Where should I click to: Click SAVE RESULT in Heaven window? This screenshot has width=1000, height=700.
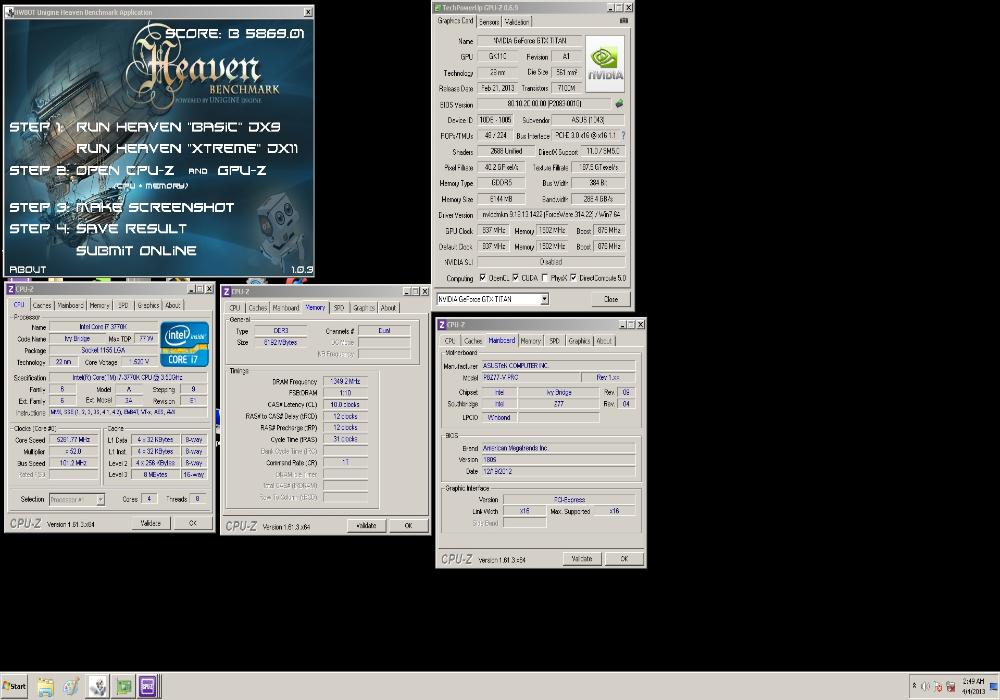point(131,229)
